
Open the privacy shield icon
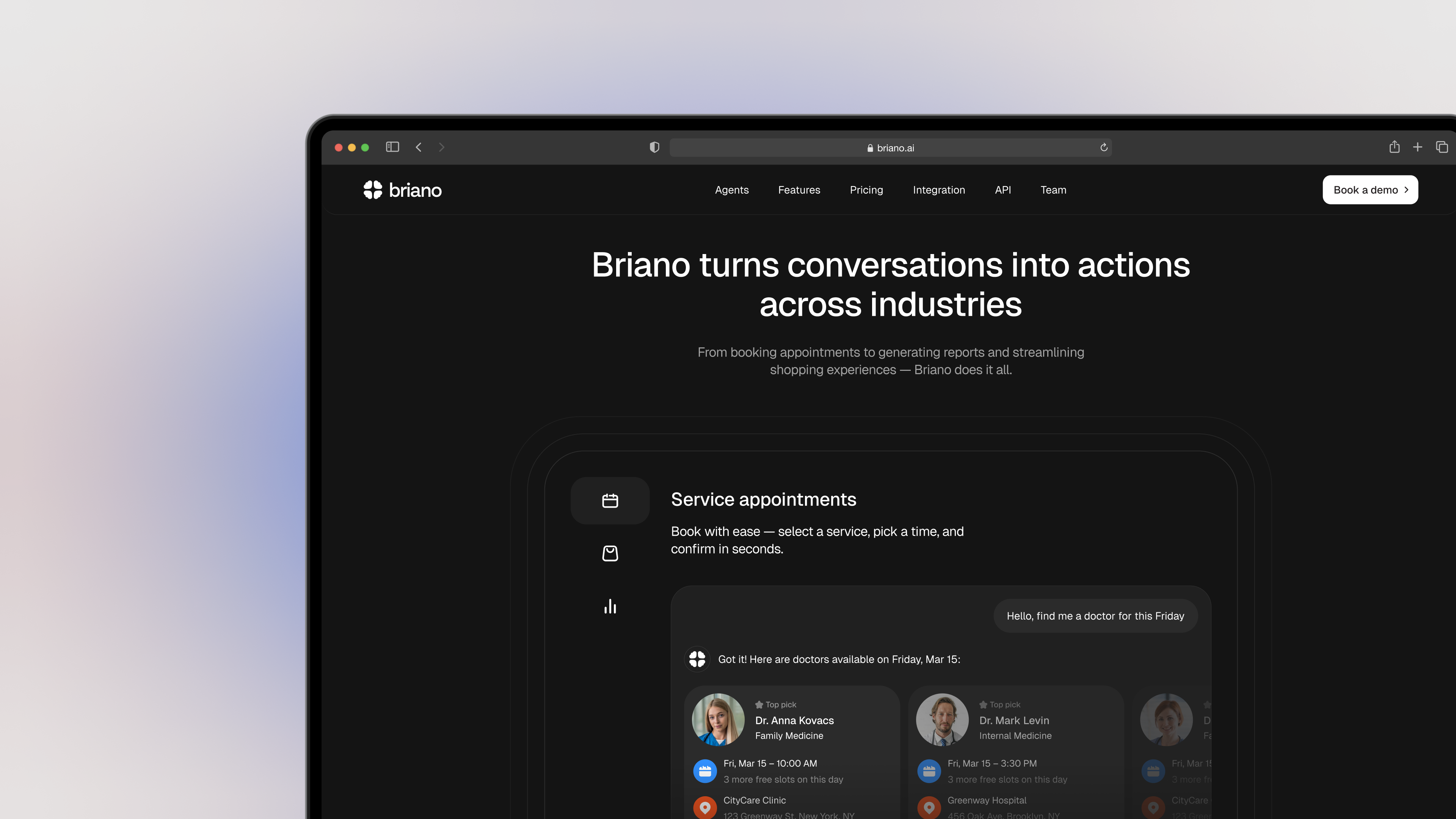(654, 147)
